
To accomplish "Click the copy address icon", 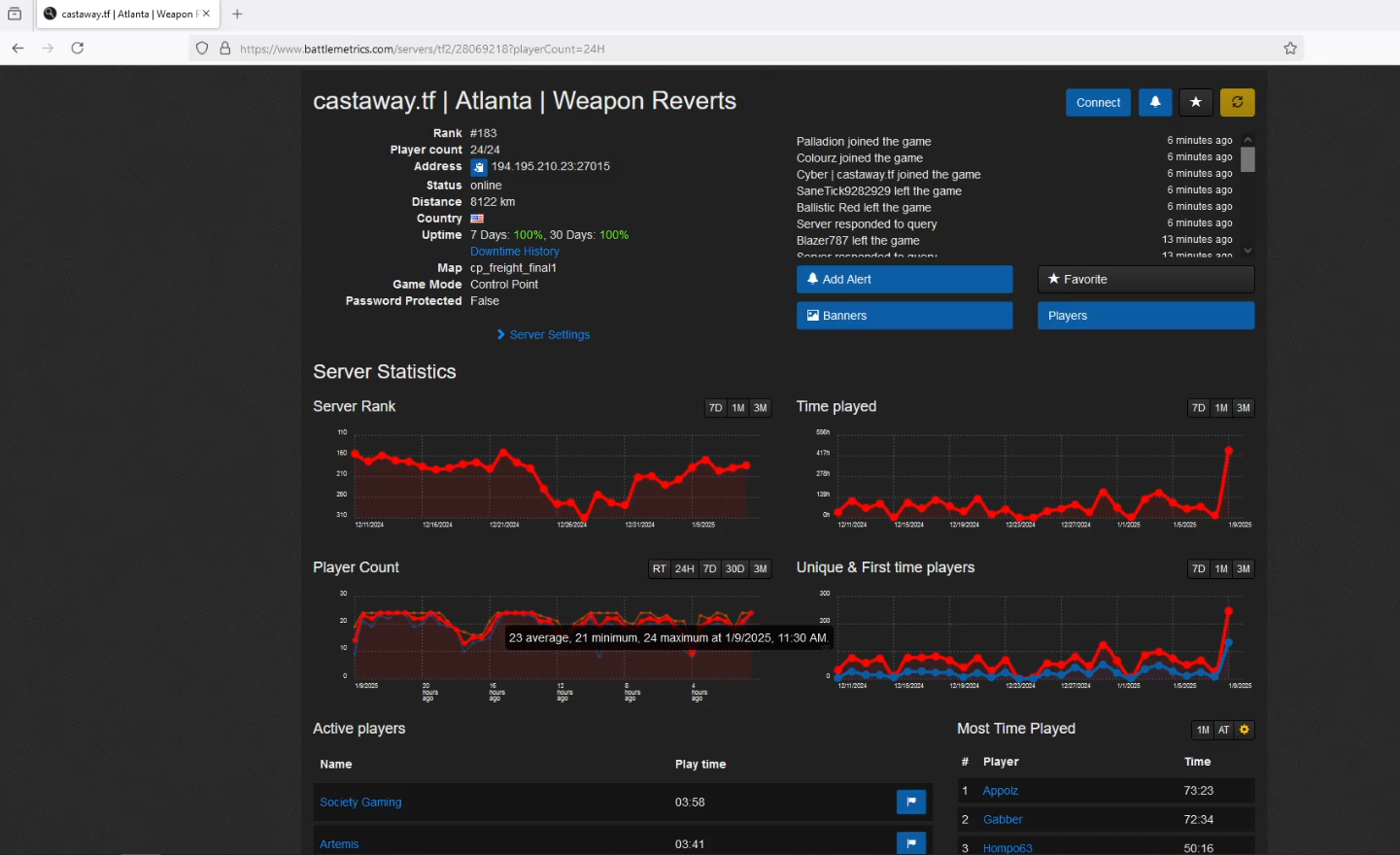I will coord(479,167).
